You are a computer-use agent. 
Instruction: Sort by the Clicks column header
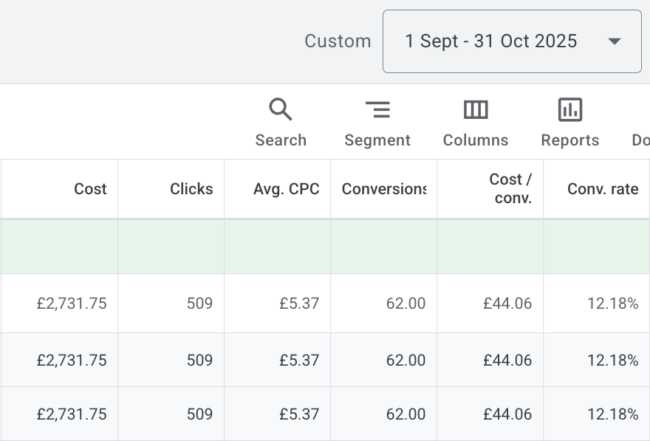tap(191, 189)
